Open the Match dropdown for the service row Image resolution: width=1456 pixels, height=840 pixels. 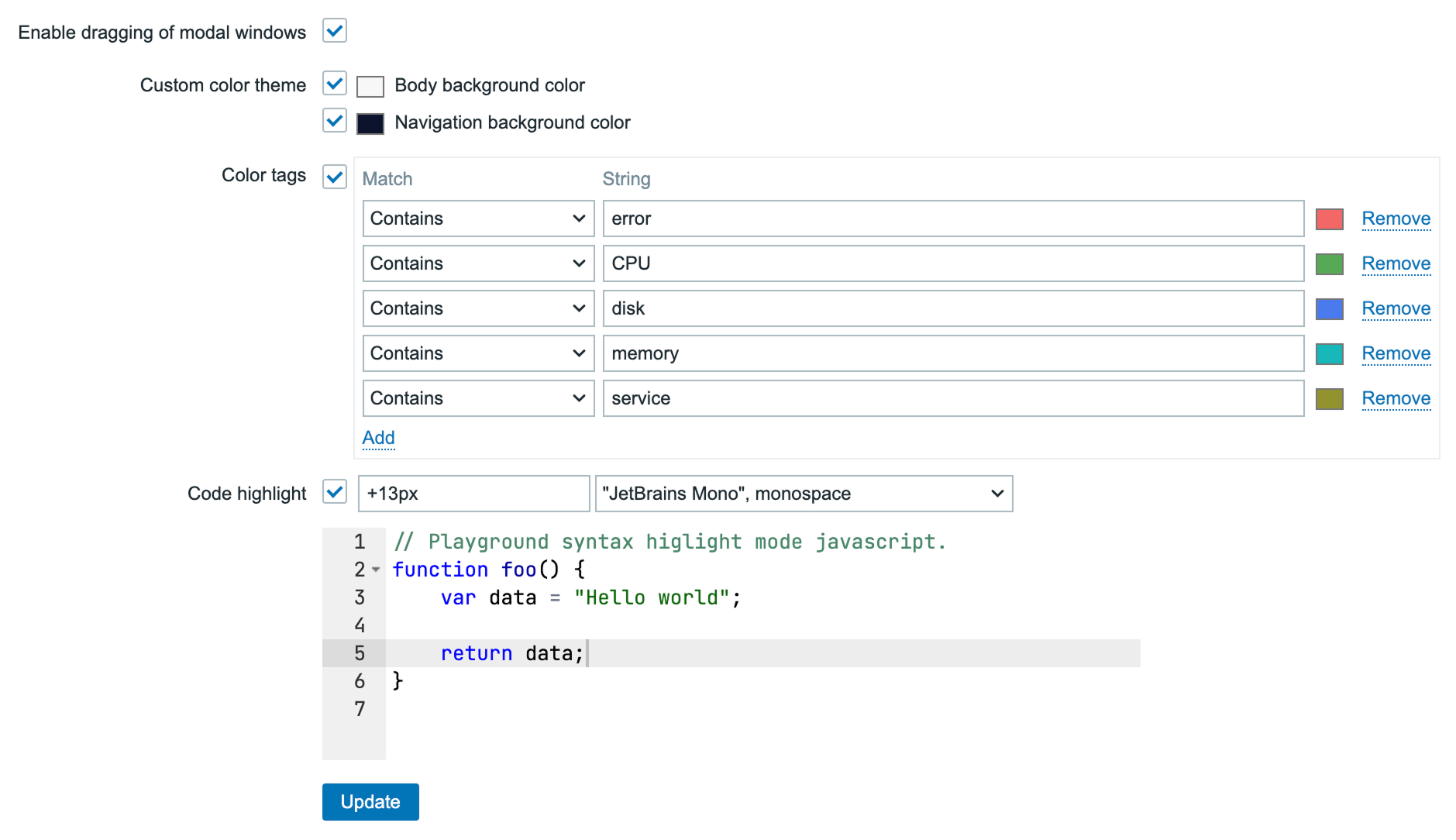coord(478,398)
